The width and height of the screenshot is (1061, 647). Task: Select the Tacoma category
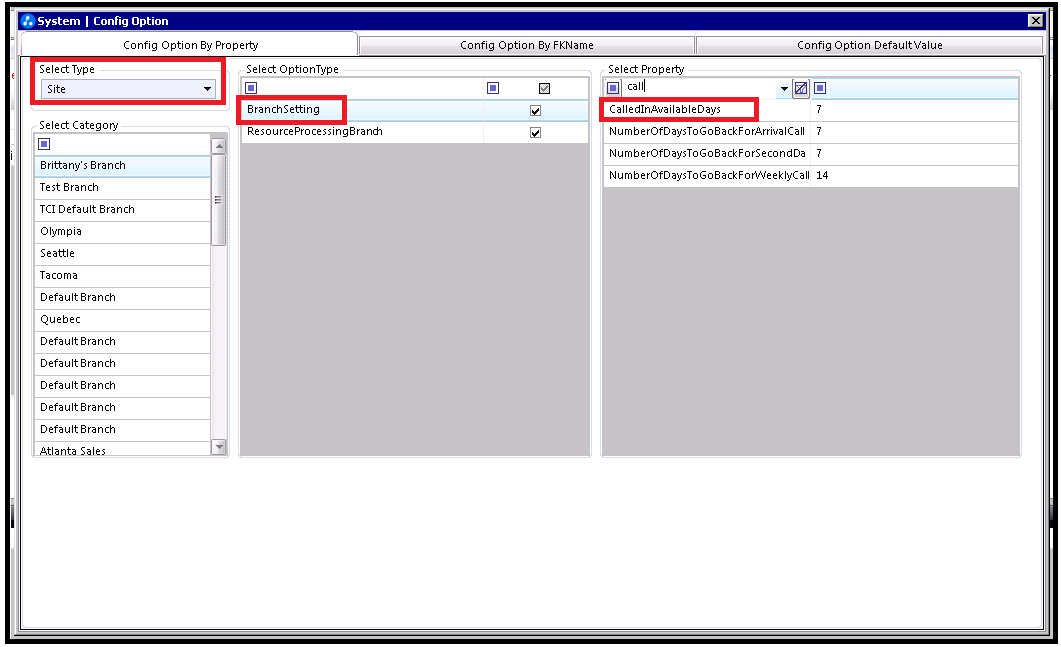(122, 275)
